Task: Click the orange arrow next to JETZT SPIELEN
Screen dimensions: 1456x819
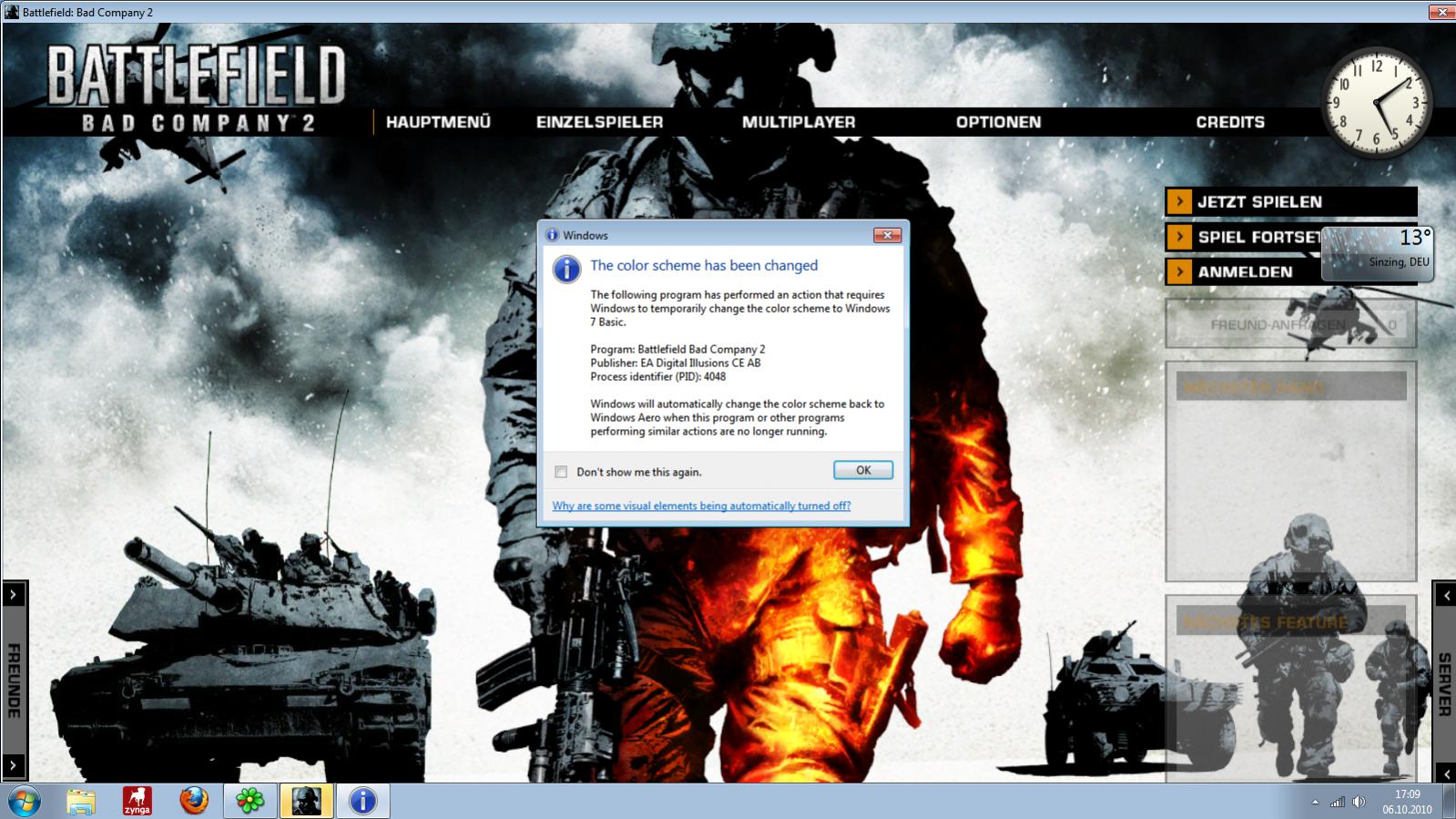Action: pos(1179,201)
